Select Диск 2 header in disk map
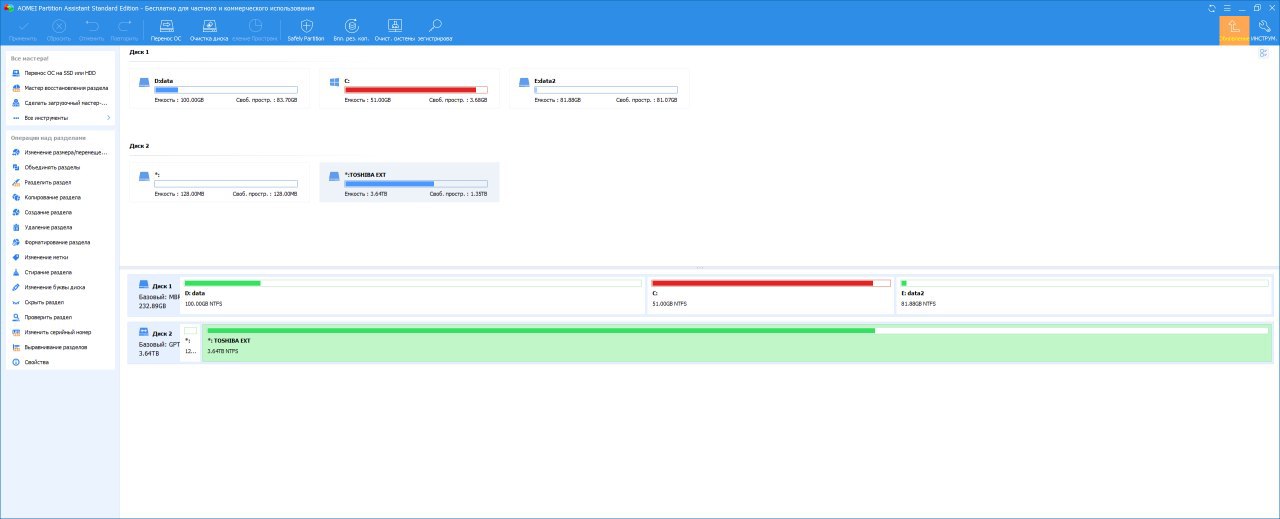 (154, 342)
